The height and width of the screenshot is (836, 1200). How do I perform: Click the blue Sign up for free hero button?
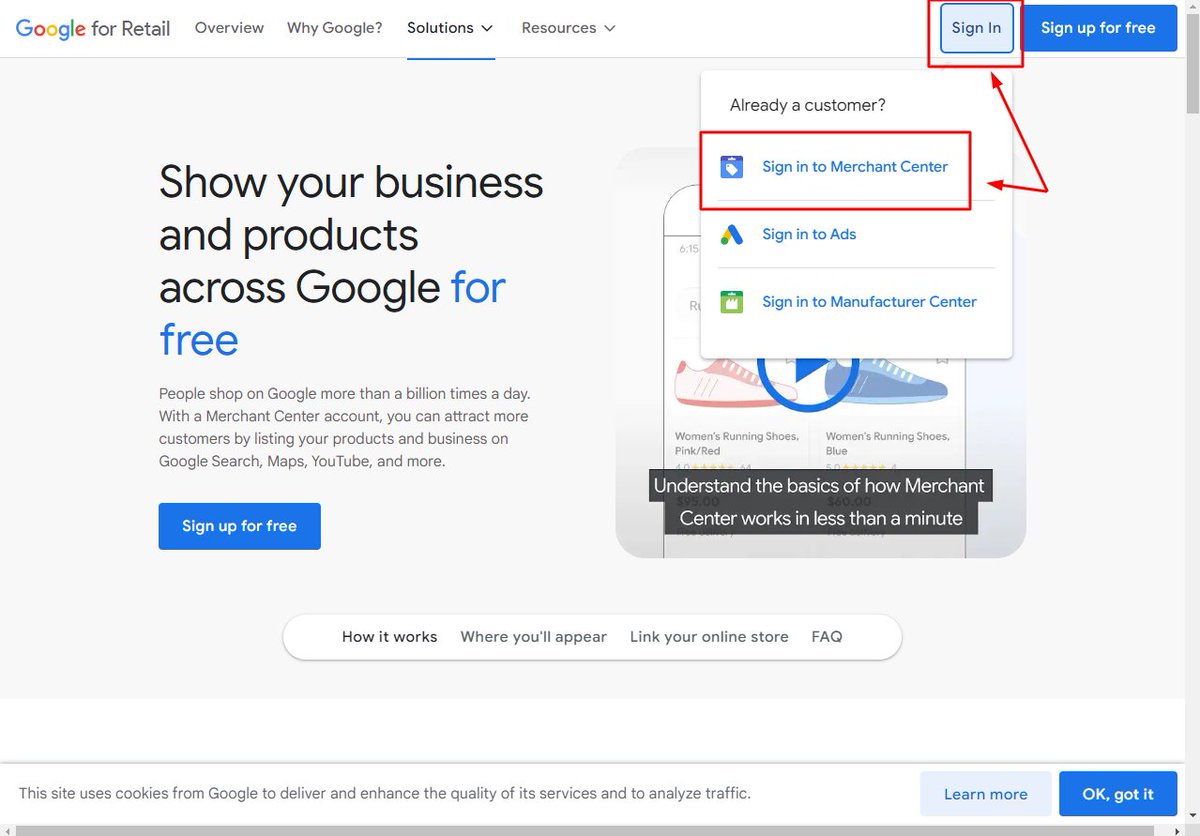click(x=239, y=525)
